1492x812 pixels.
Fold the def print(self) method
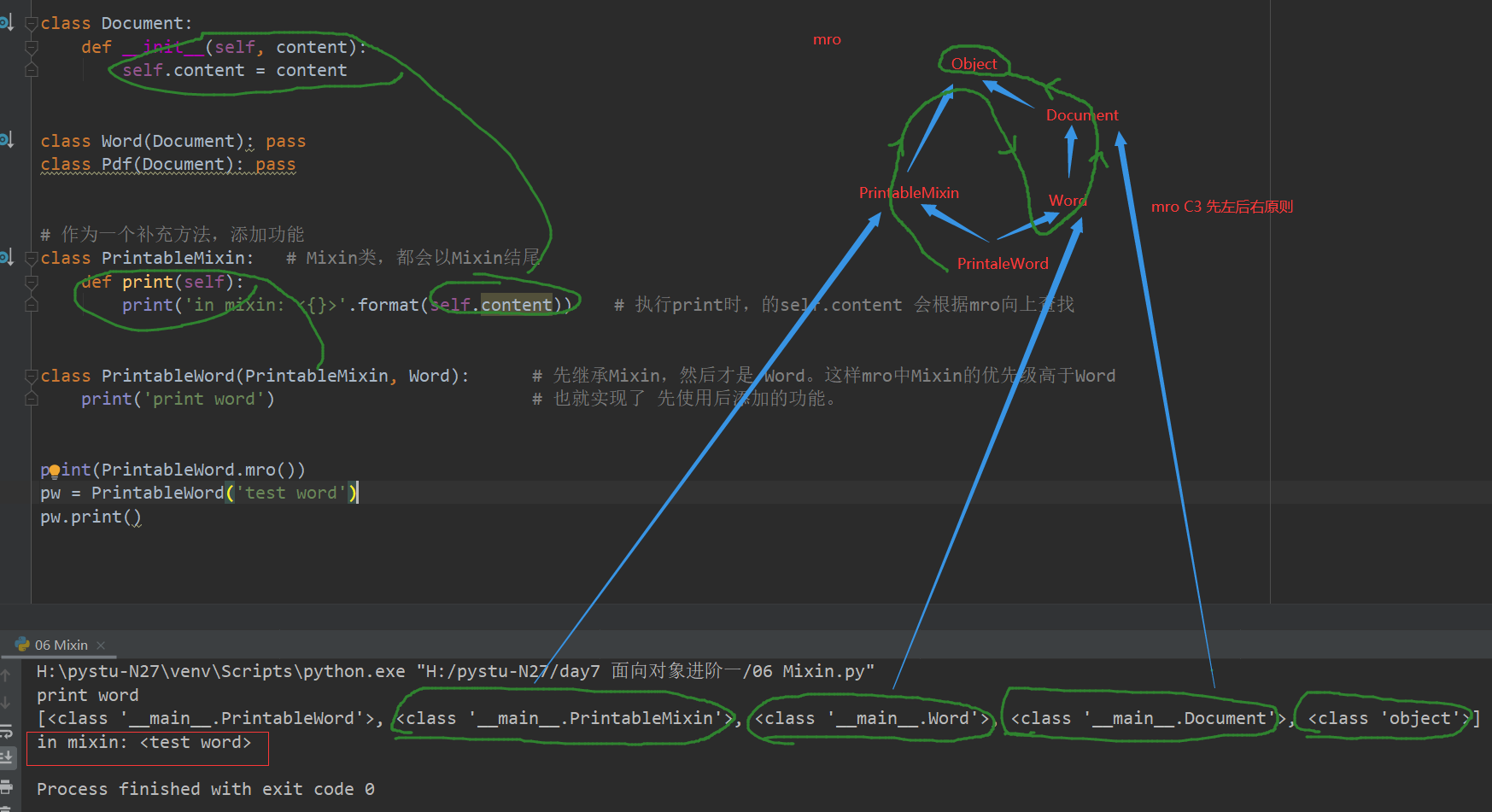[x=32, y=282]
